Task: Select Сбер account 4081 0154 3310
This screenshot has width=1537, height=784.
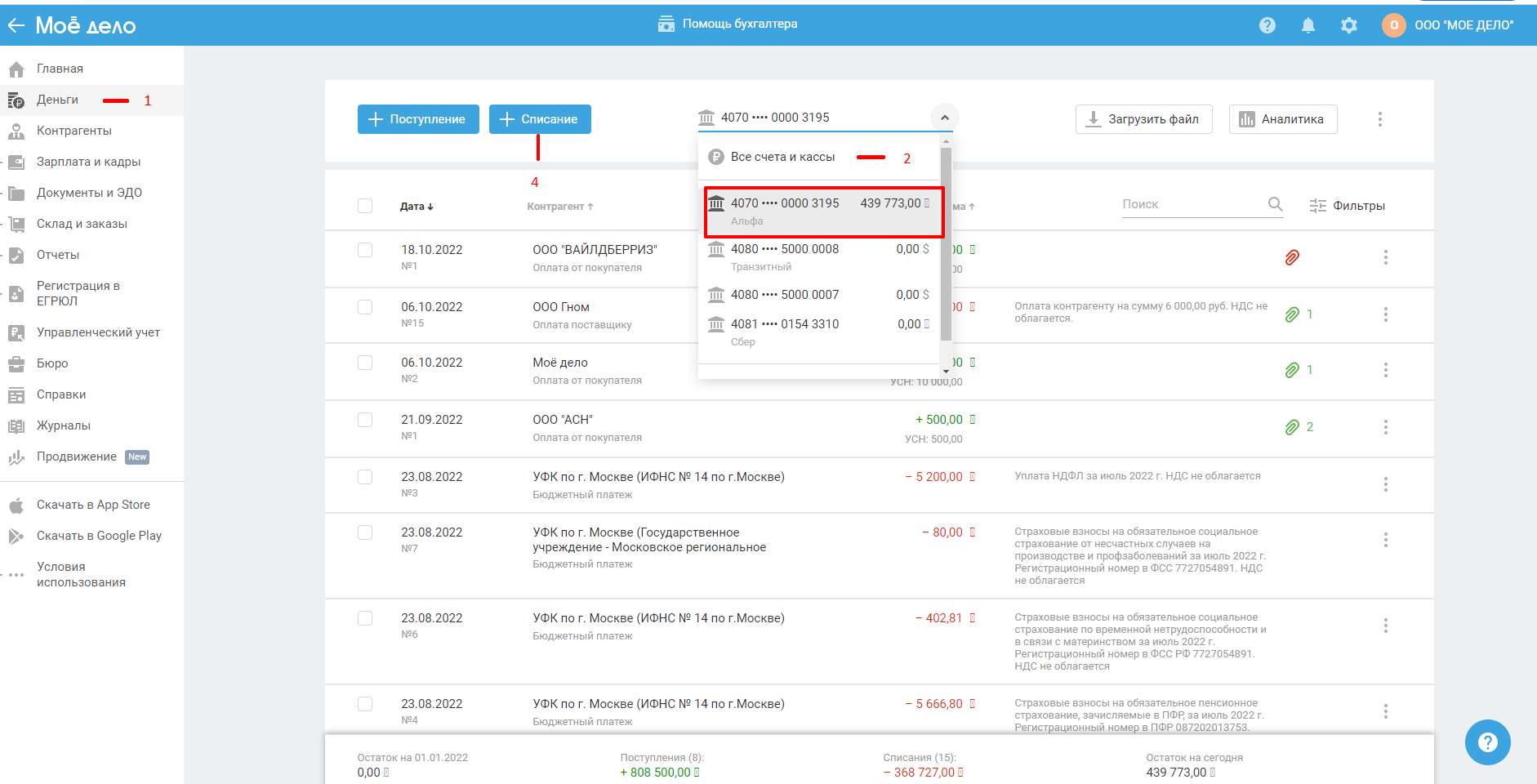Action: 819,332
